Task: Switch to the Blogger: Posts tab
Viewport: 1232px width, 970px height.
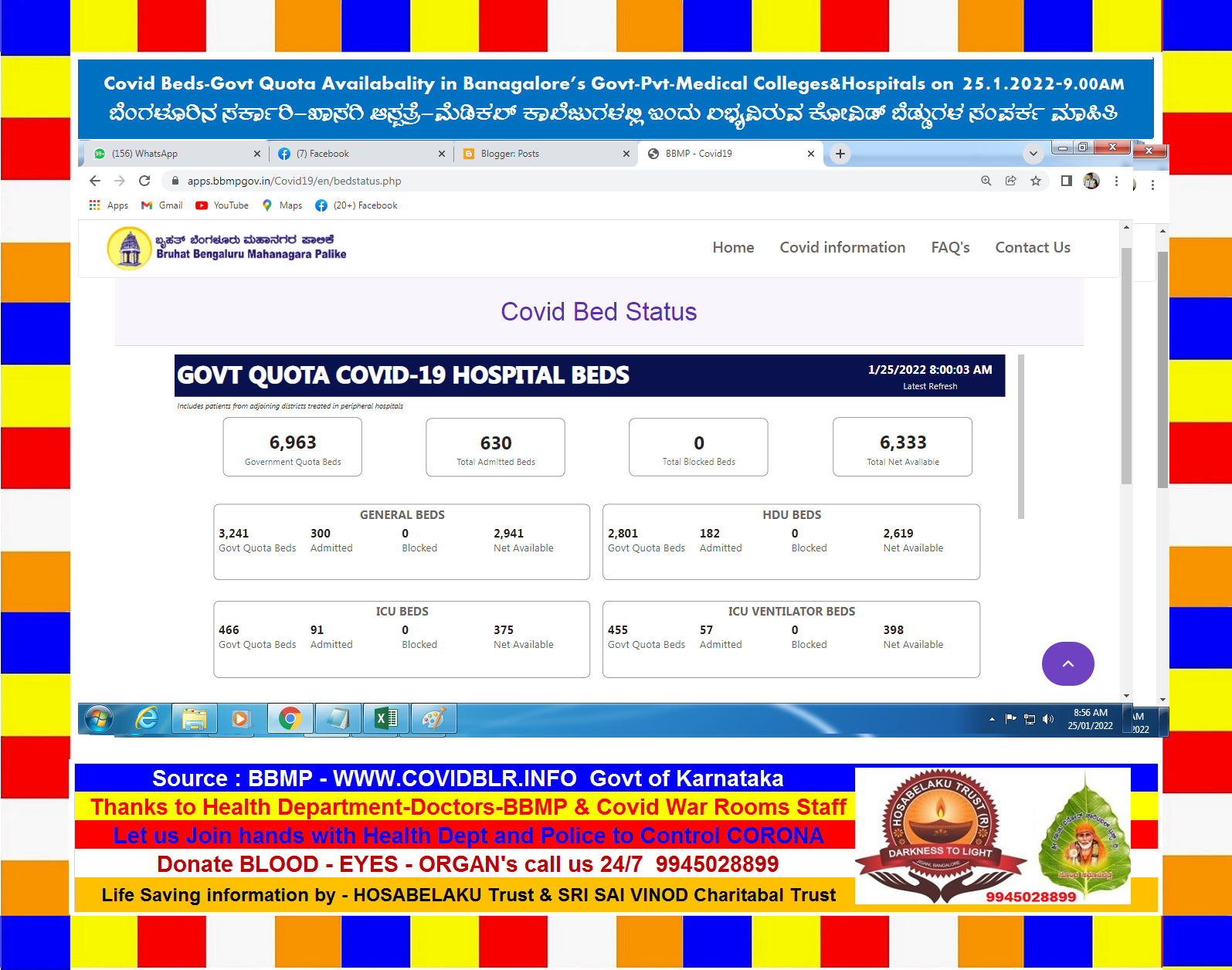Action: pyautogui.click(x=545, y=154)
